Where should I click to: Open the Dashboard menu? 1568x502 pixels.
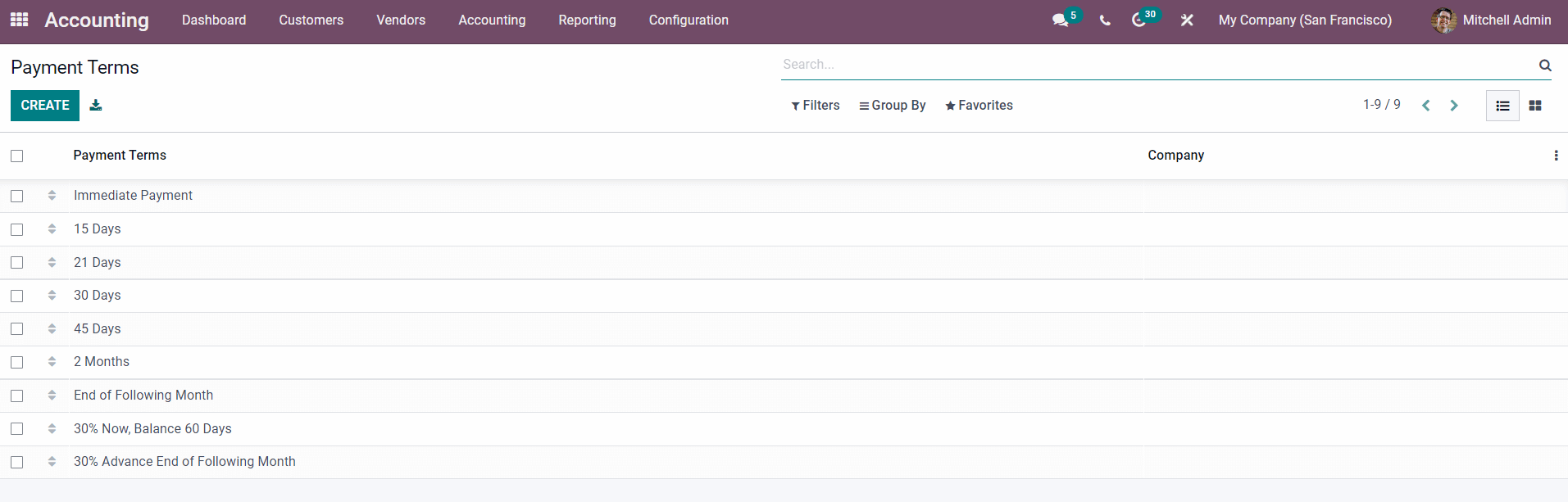(214, 20)
